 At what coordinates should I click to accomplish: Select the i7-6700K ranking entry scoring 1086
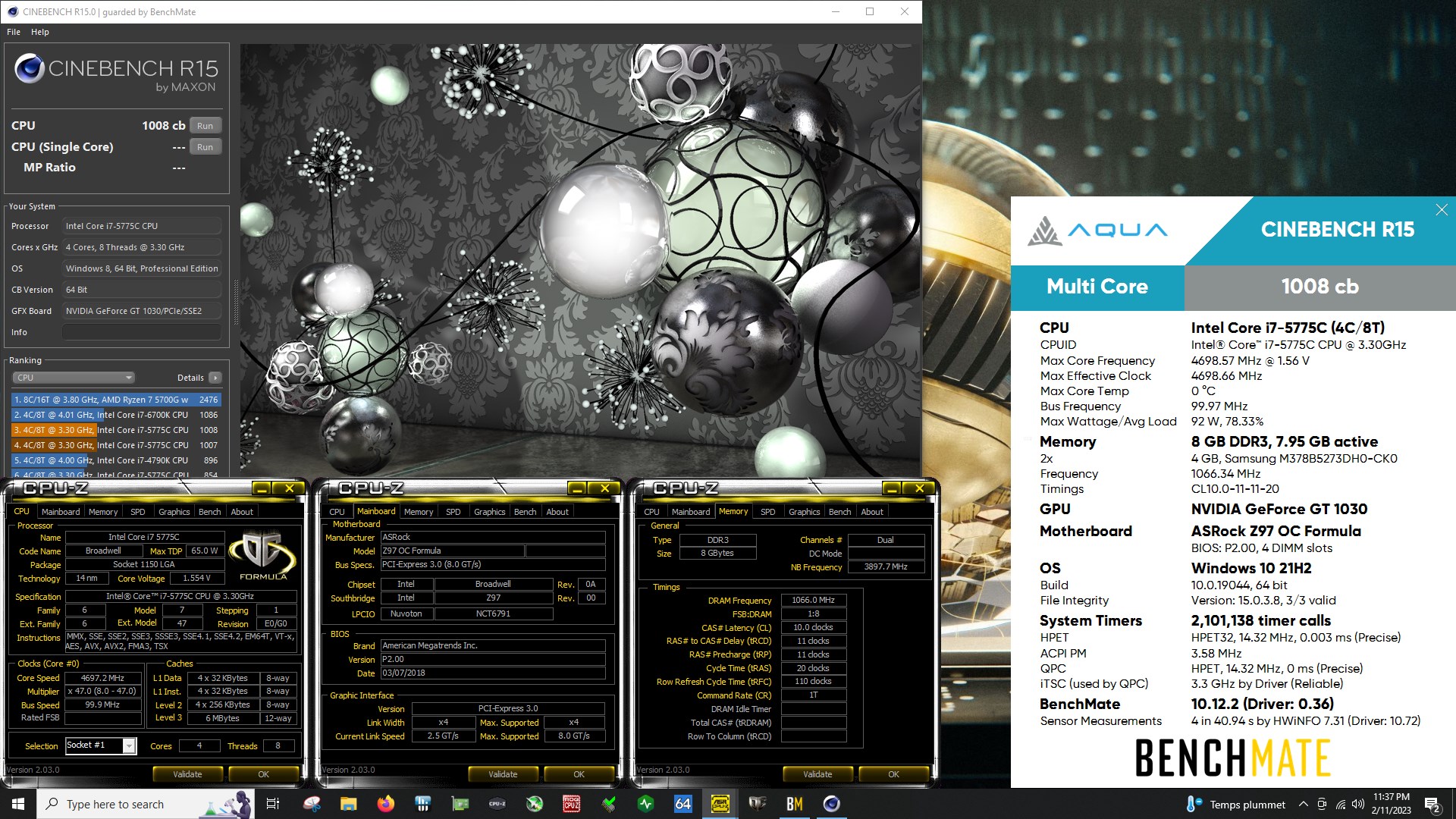(115, 415)
